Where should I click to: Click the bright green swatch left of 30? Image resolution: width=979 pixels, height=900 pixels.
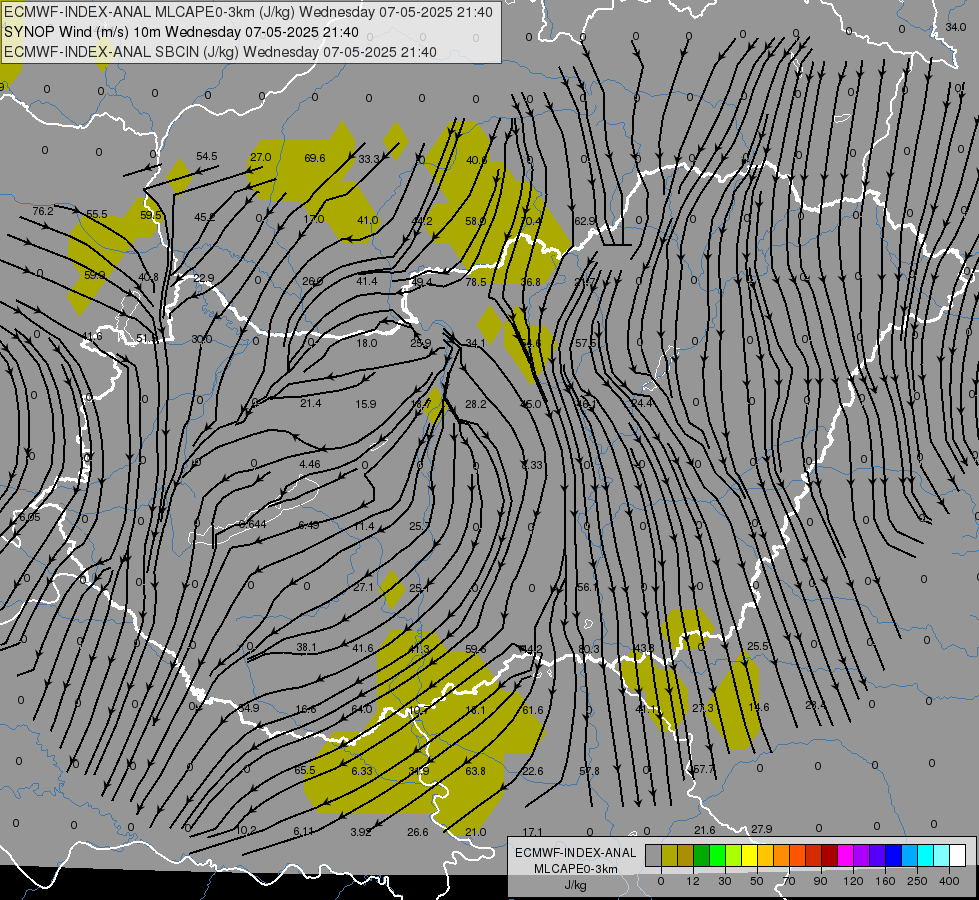718,855
